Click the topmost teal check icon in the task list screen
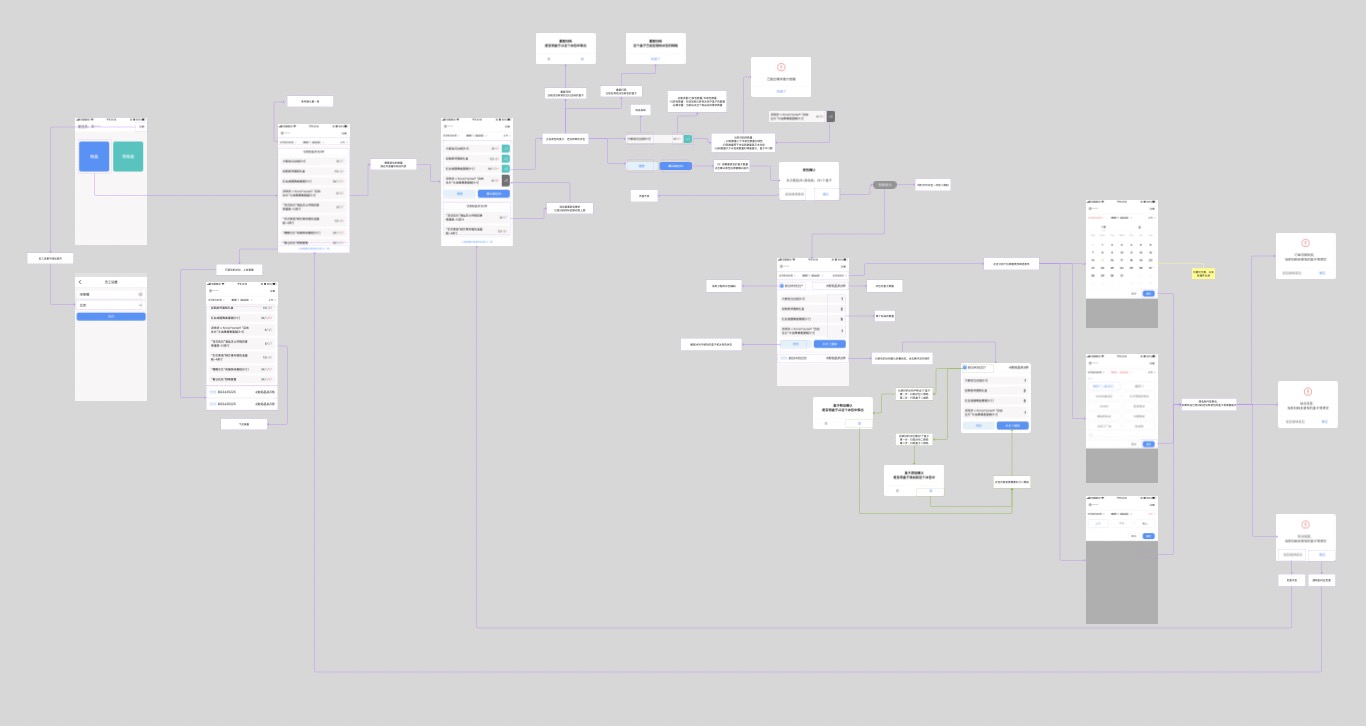 505,148
